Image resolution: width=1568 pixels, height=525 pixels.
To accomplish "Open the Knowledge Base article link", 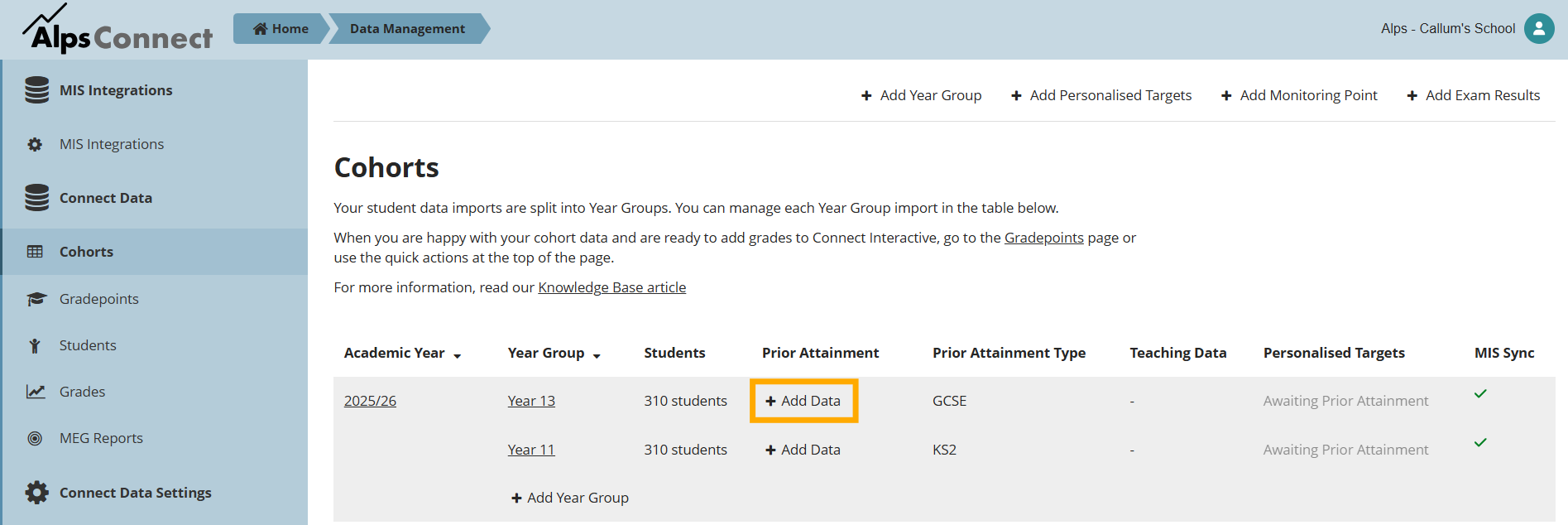I will click(611, 287).
